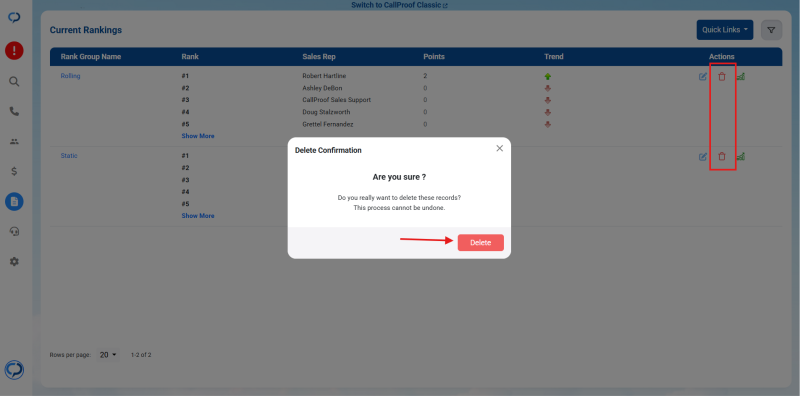Click the Rank Group Name column header
The height and width of the screenshot is (396, 800).
(x=91, y=57)
